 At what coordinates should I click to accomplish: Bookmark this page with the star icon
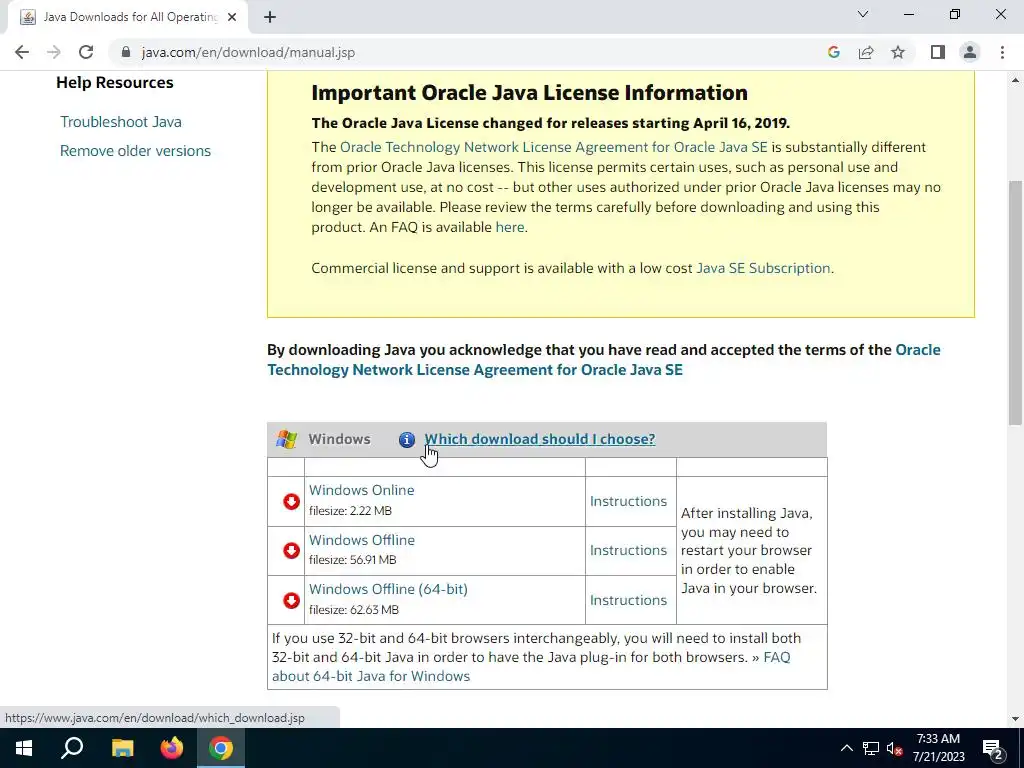click(x=898, y=52)
